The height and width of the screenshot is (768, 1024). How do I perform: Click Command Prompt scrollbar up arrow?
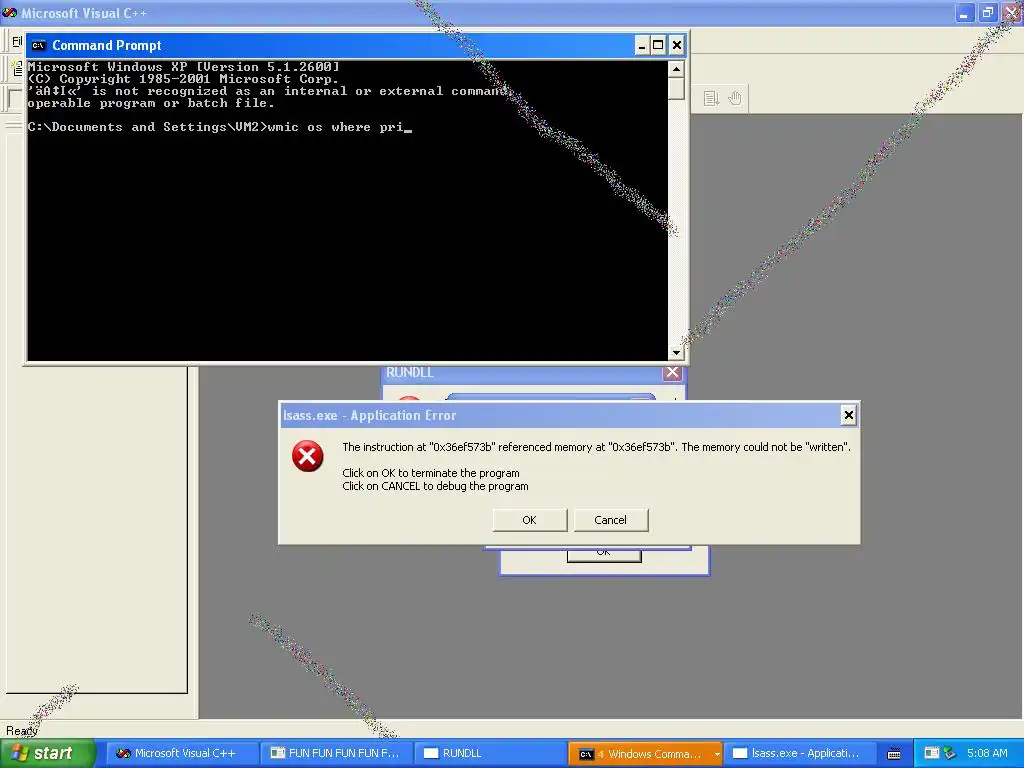[676, 69]
